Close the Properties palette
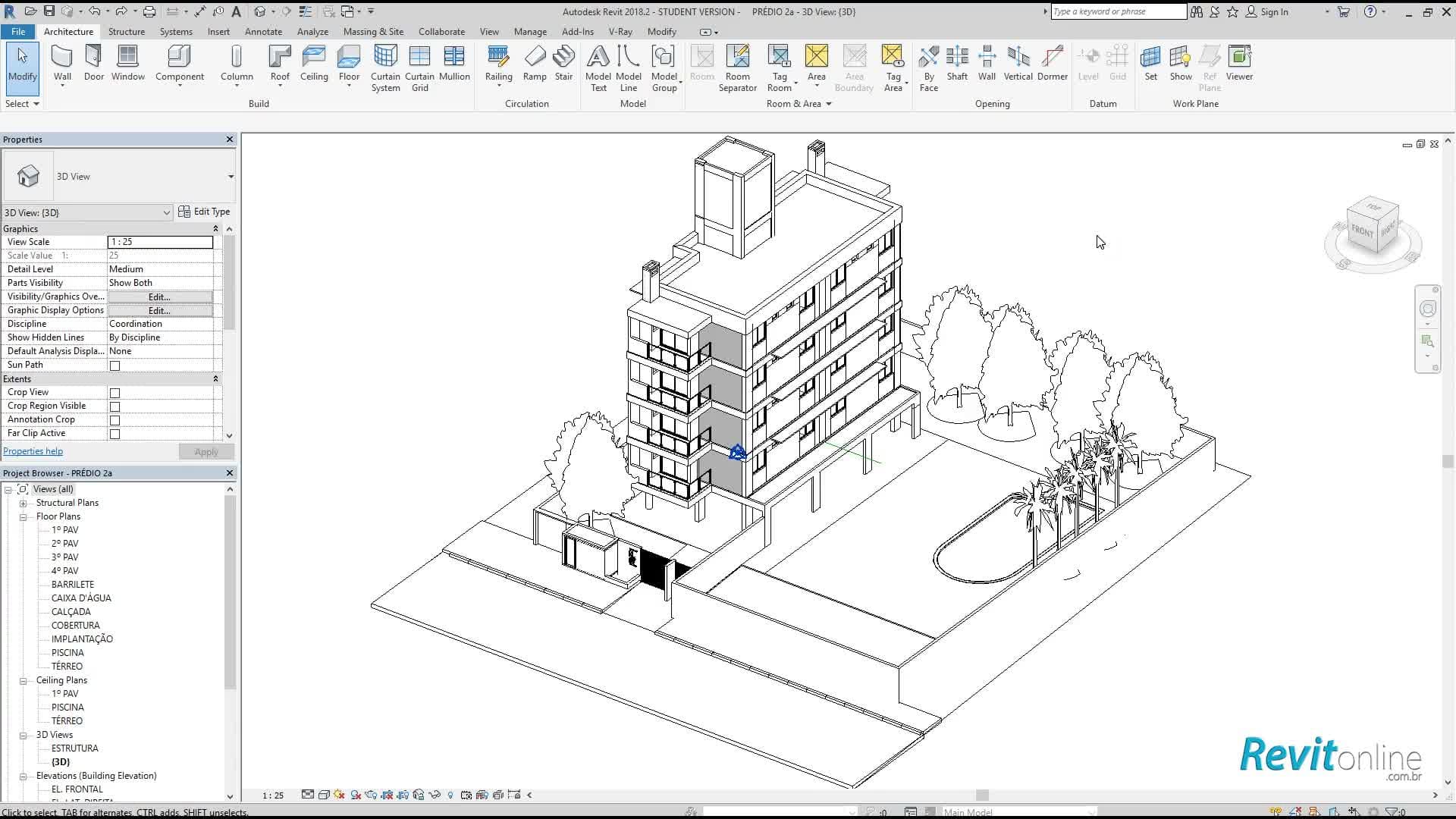Screen dimensions: 1456x819 click(230, 140)
